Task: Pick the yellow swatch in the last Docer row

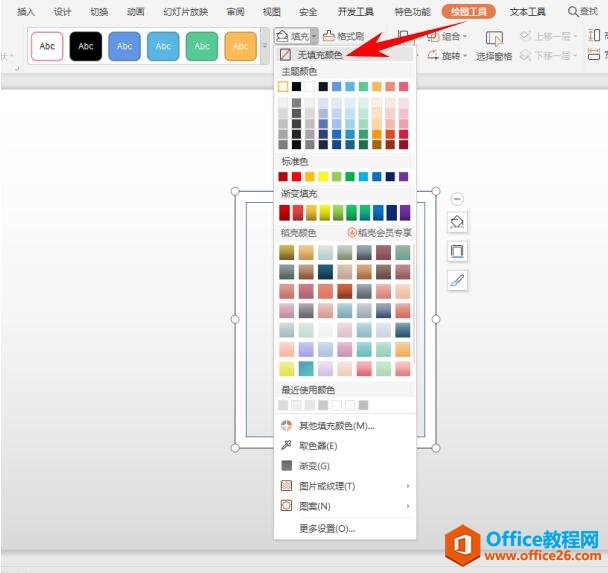Action: [287, 369]
